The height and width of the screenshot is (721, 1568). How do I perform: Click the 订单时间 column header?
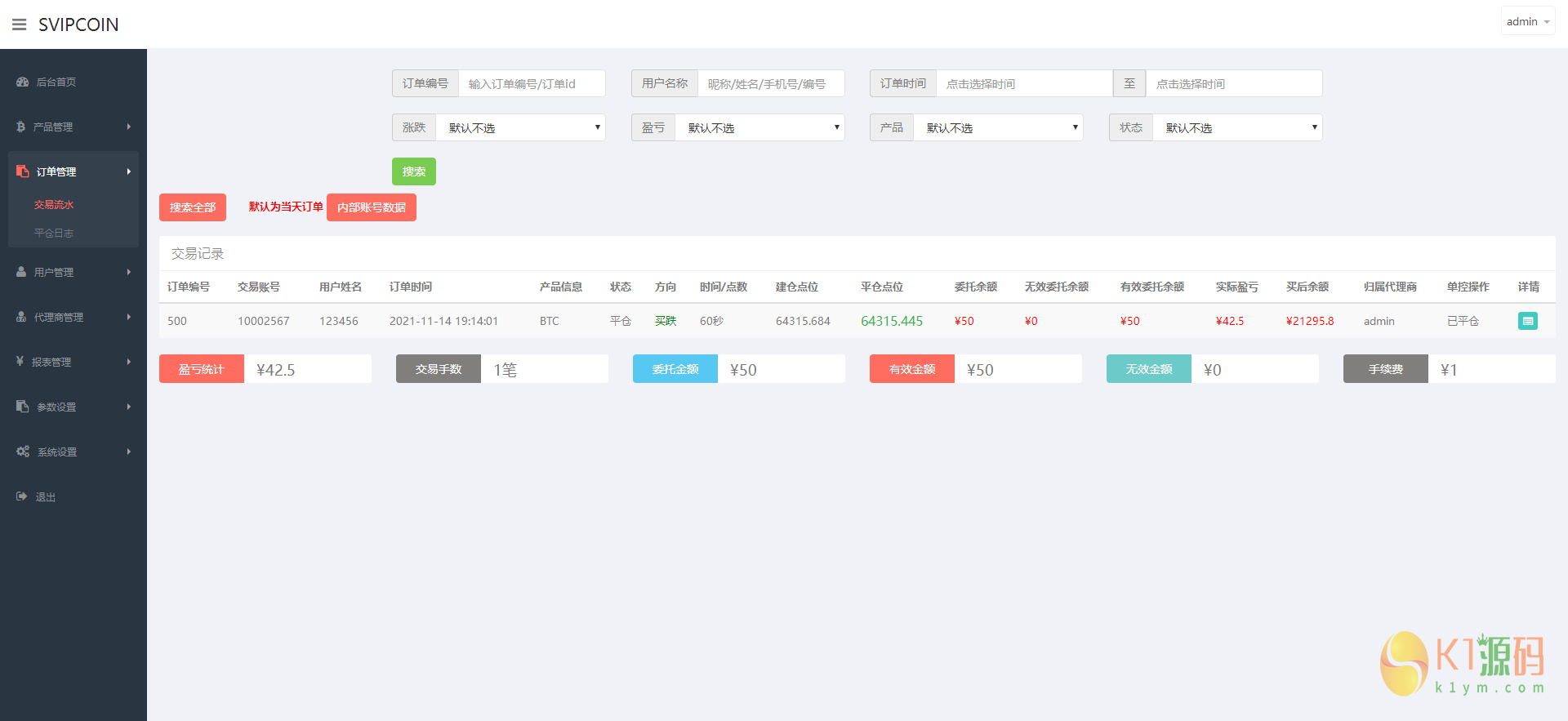[411, 287]
